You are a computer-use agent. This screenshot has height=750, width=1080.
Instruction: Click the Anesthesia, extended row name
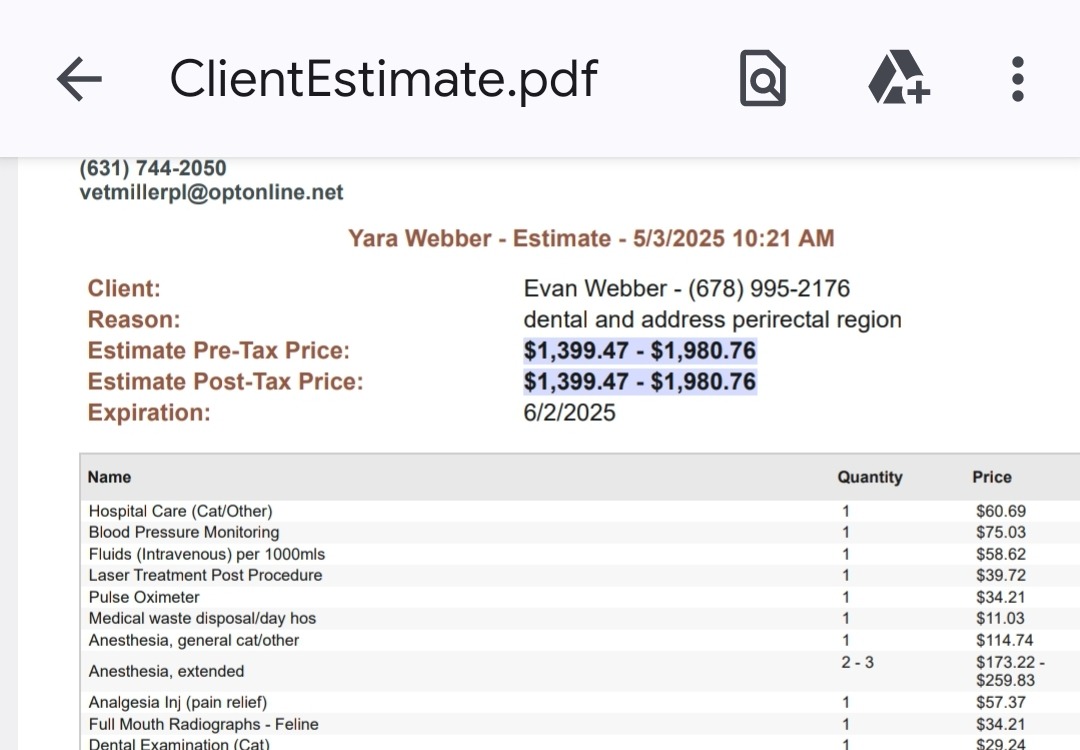166,671
